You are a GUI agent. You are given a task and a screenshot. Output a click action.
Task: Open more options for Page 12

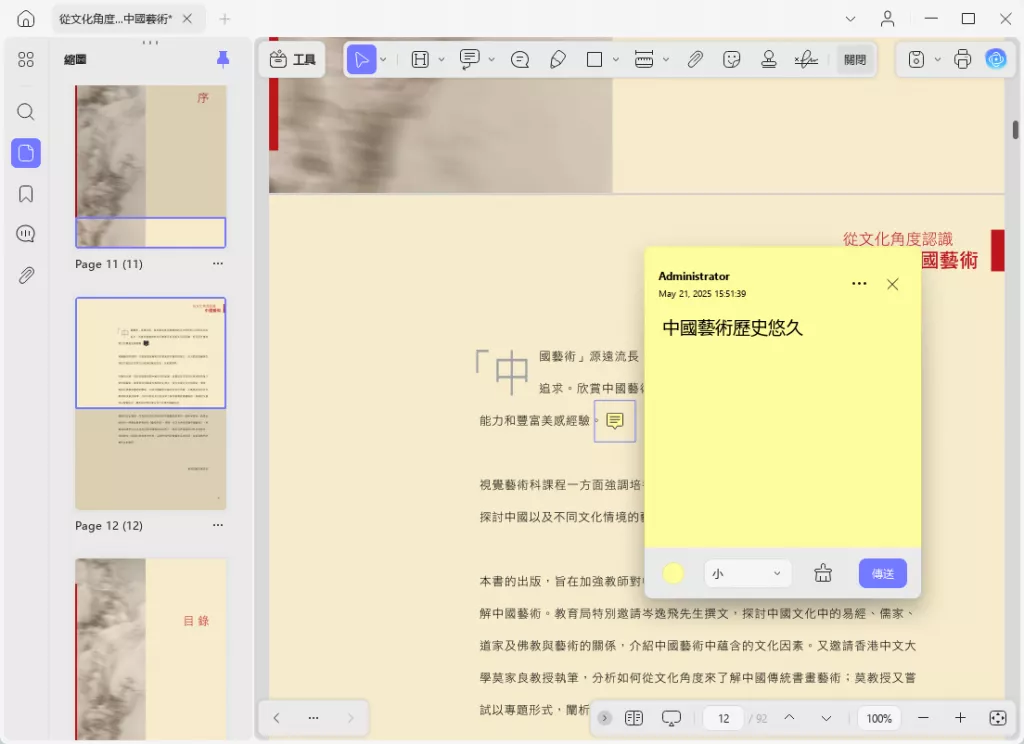coord(217,525)
